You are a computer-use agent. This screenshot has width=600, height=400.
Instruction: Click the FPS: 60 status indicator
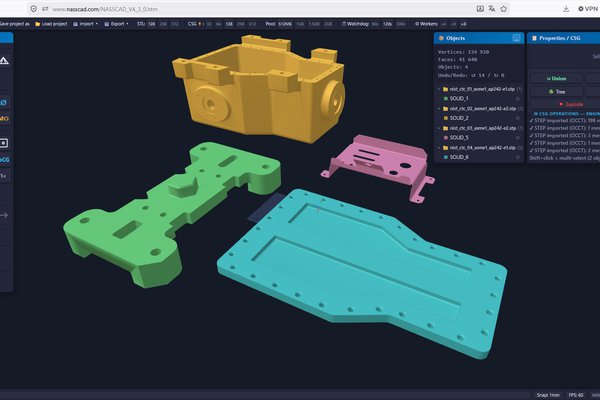tap(576, 395)
